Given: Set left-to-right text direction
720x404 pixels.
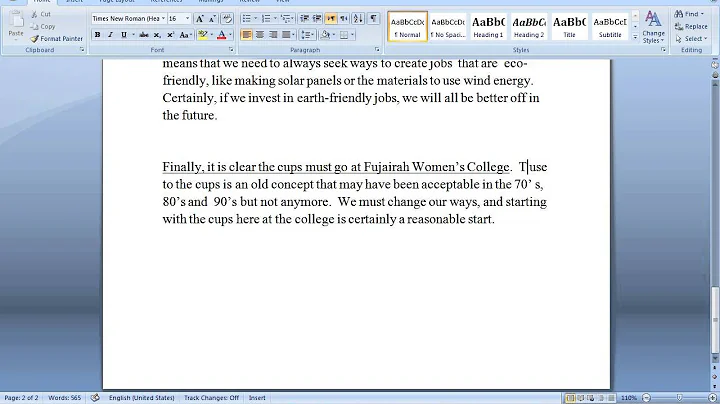Looking at the screenshot, I should pyautogui.click(x=331, y=18).
